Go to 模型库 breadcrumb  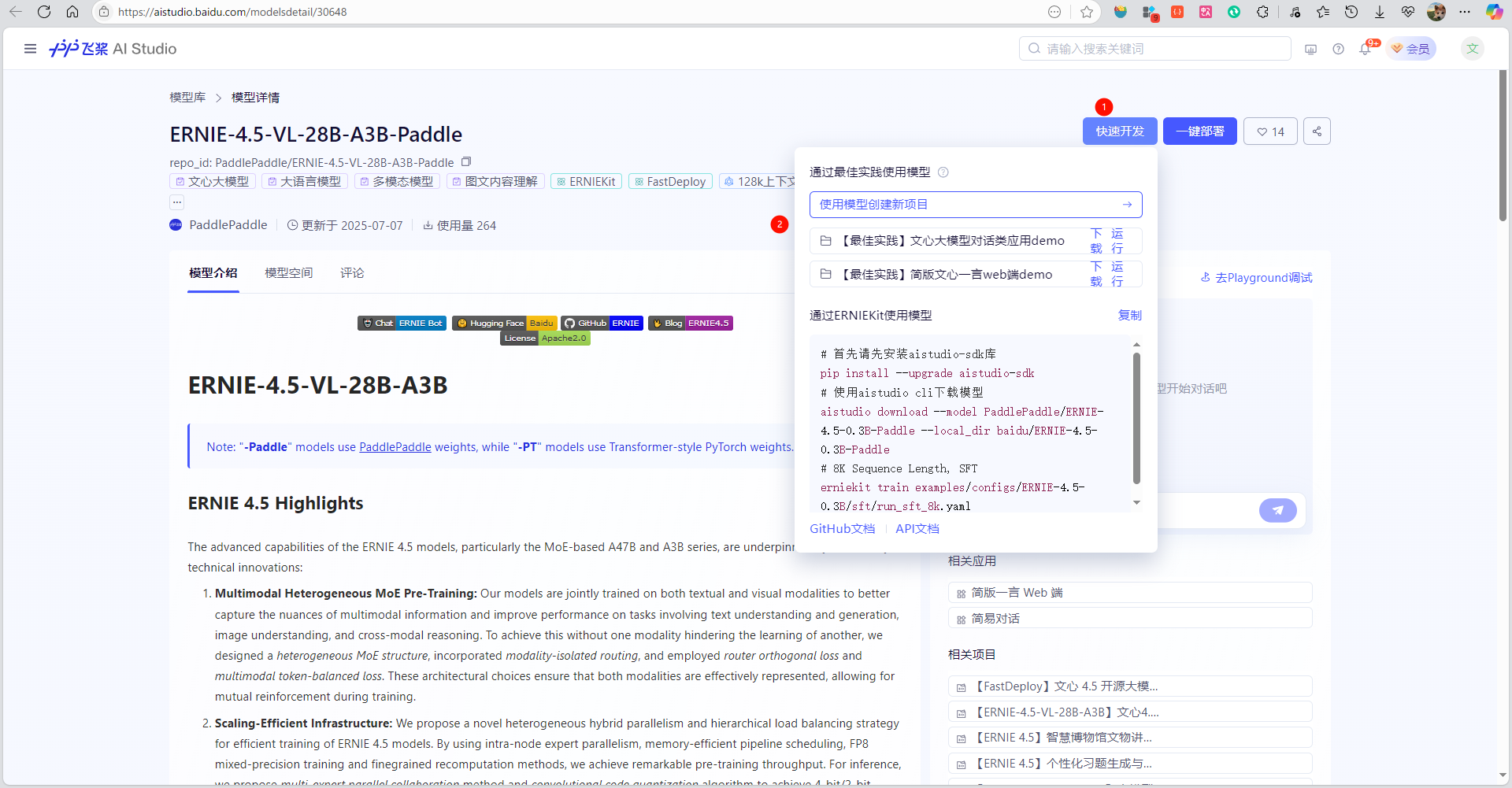pyautogui.click(x=187, y=98)
